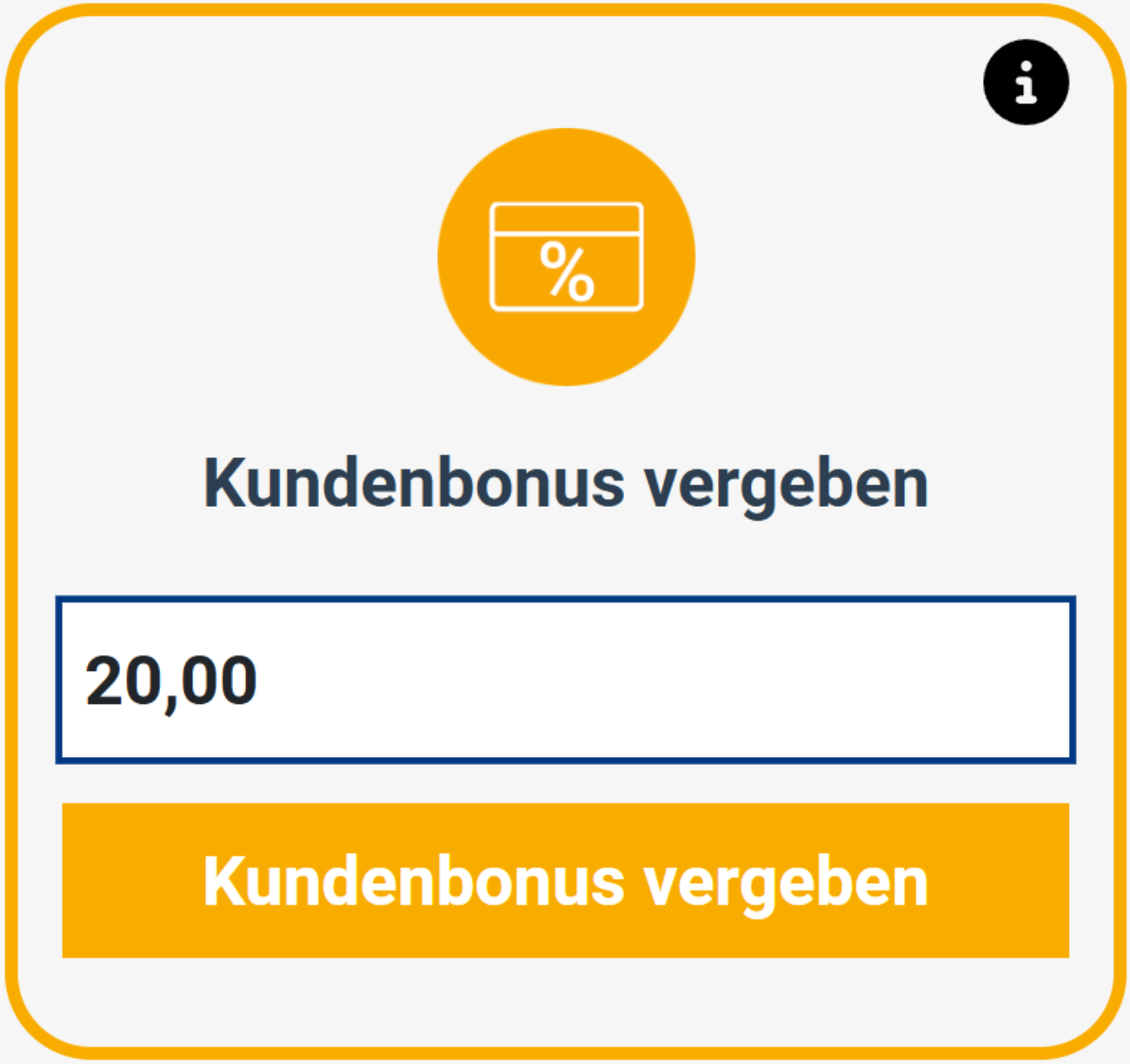Select the round orange coupon badge
Screen dimensions: 1130x1064
566,256
